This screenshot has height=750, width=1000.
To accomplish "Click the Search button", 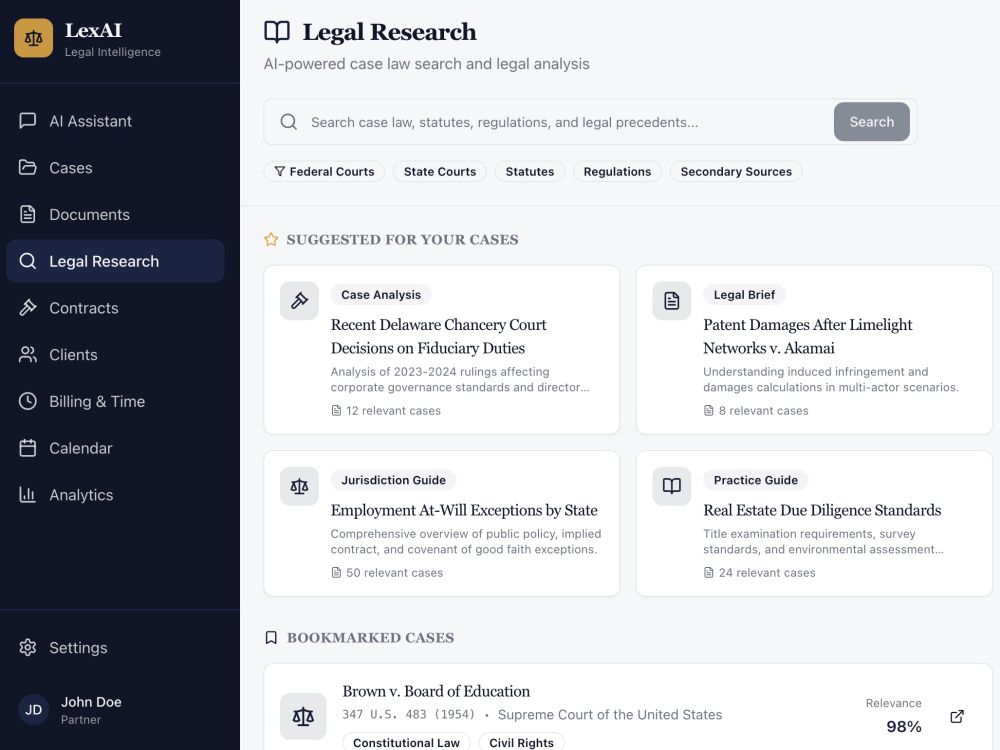I will (x=871, y=122).
